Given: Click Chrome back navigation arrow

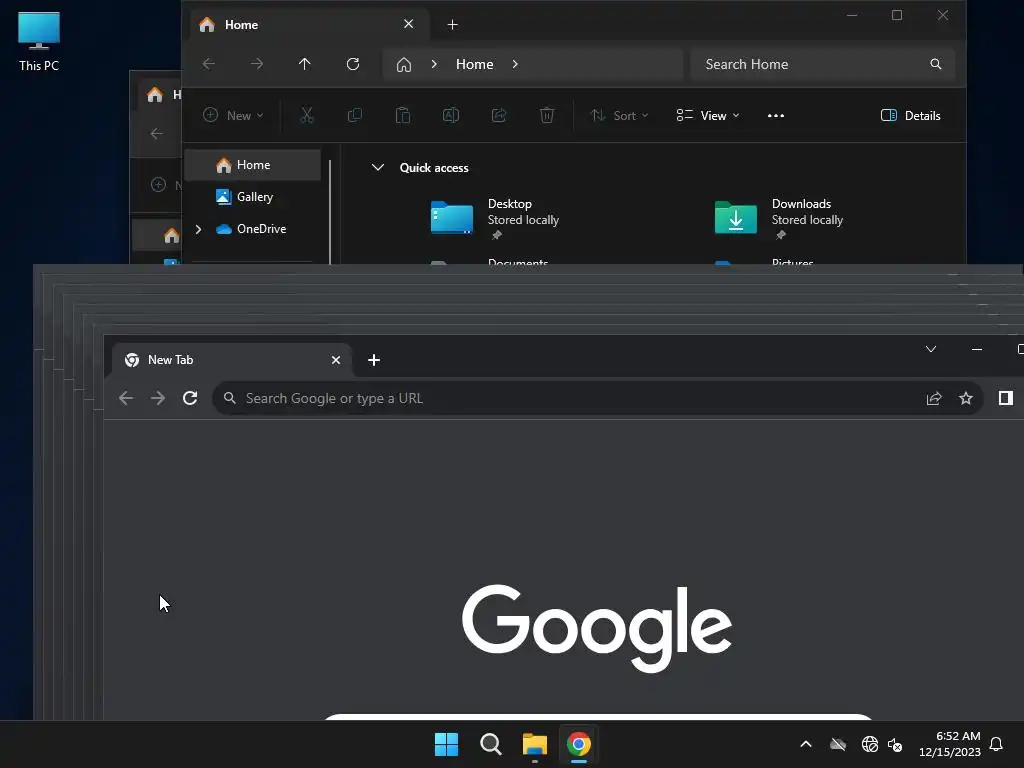Looking at the screenshot, I should tap(126, 398).
